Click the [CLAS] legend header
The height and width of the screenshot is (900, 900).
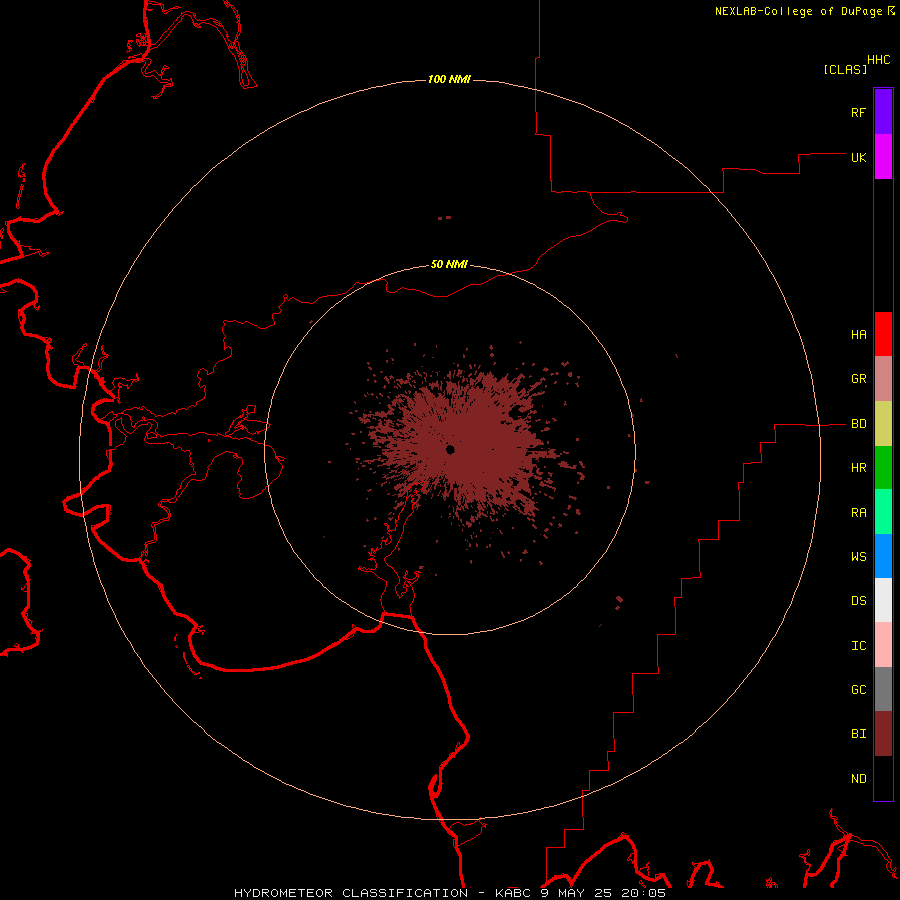pyautogui.click(x=845, y=69)
